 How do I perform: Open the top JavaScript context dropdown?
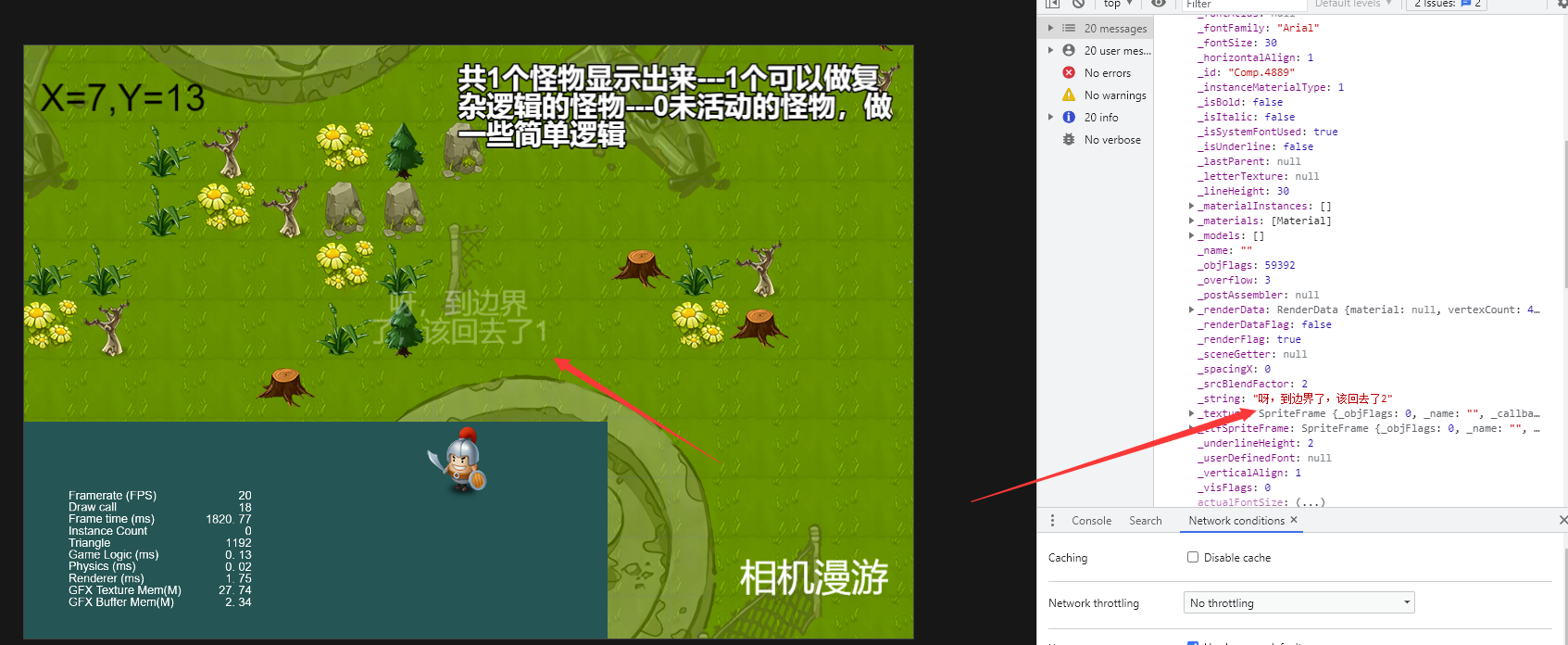click(x=1118, y=4)
